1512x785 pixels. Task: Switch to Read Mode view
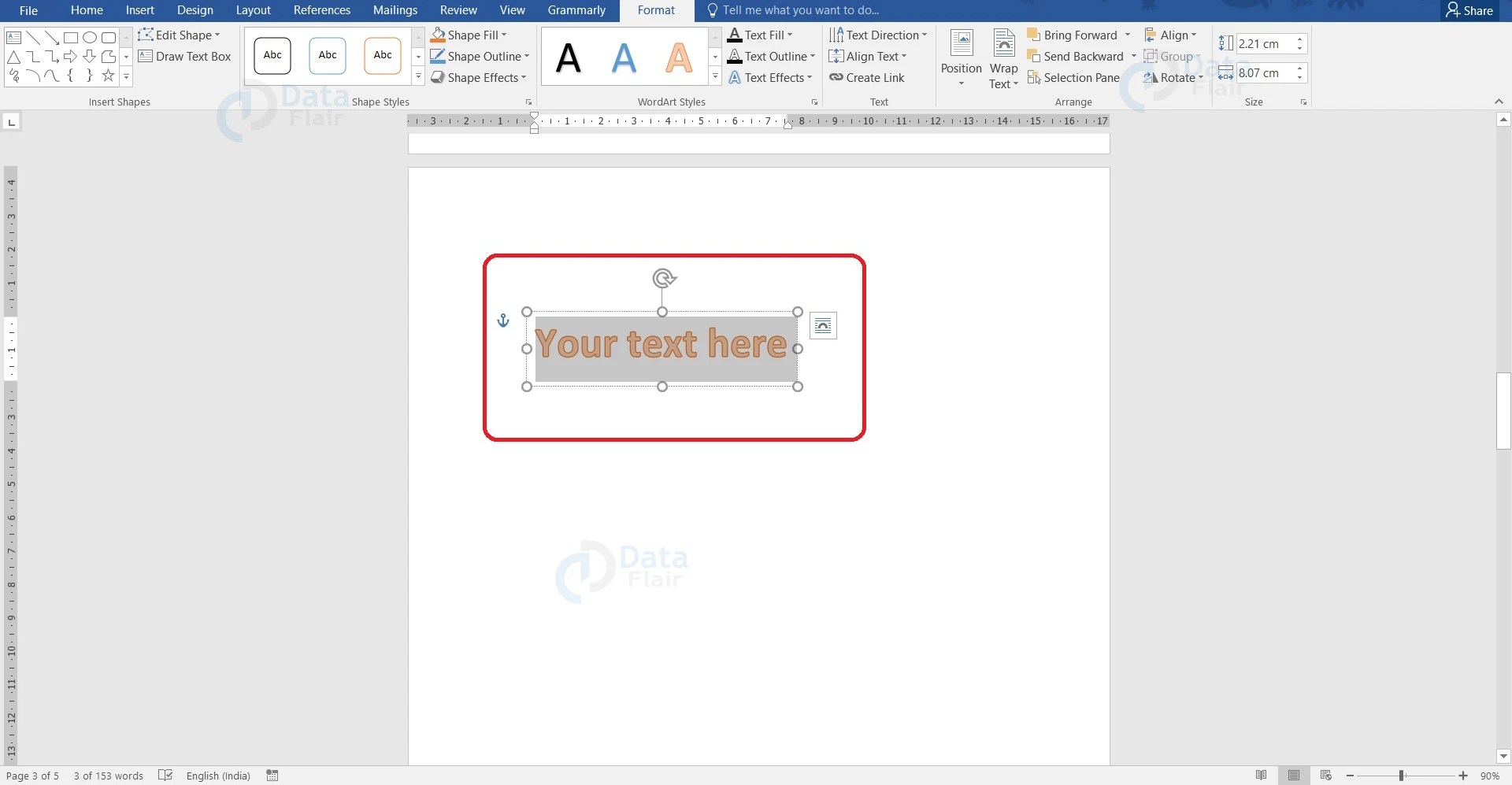[x=1261, y=776]
